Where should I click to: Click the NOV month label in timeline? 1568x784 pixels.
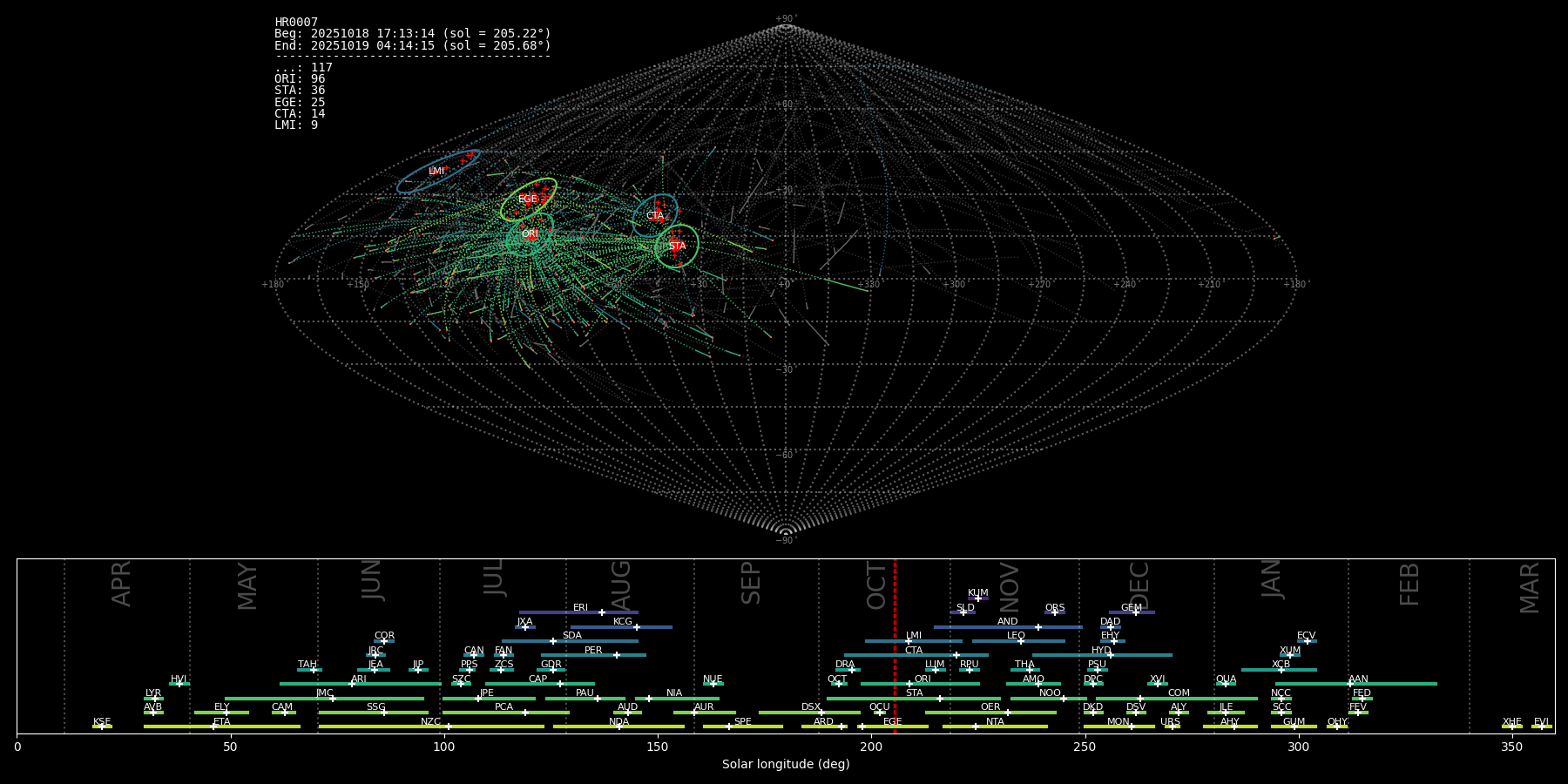tap(1010, 587)
